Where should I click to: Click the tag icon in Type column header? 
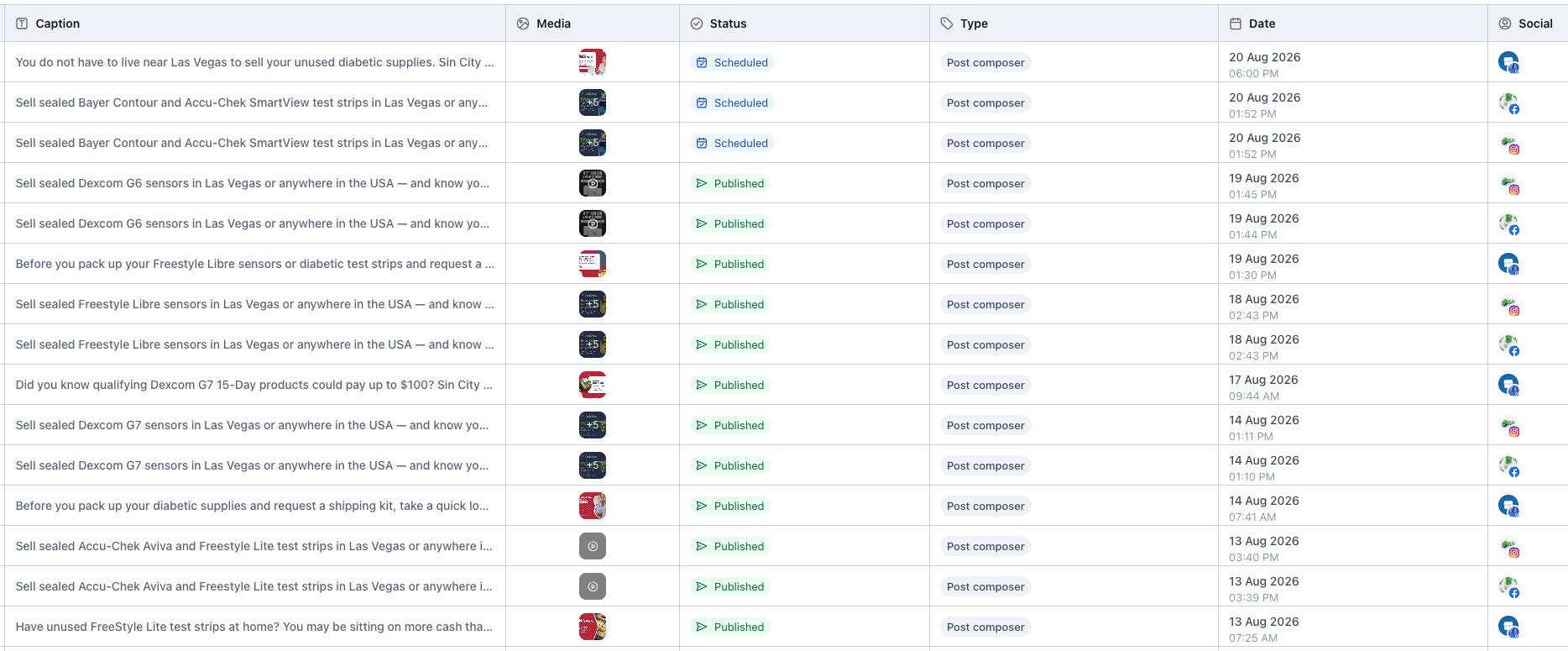947,24
